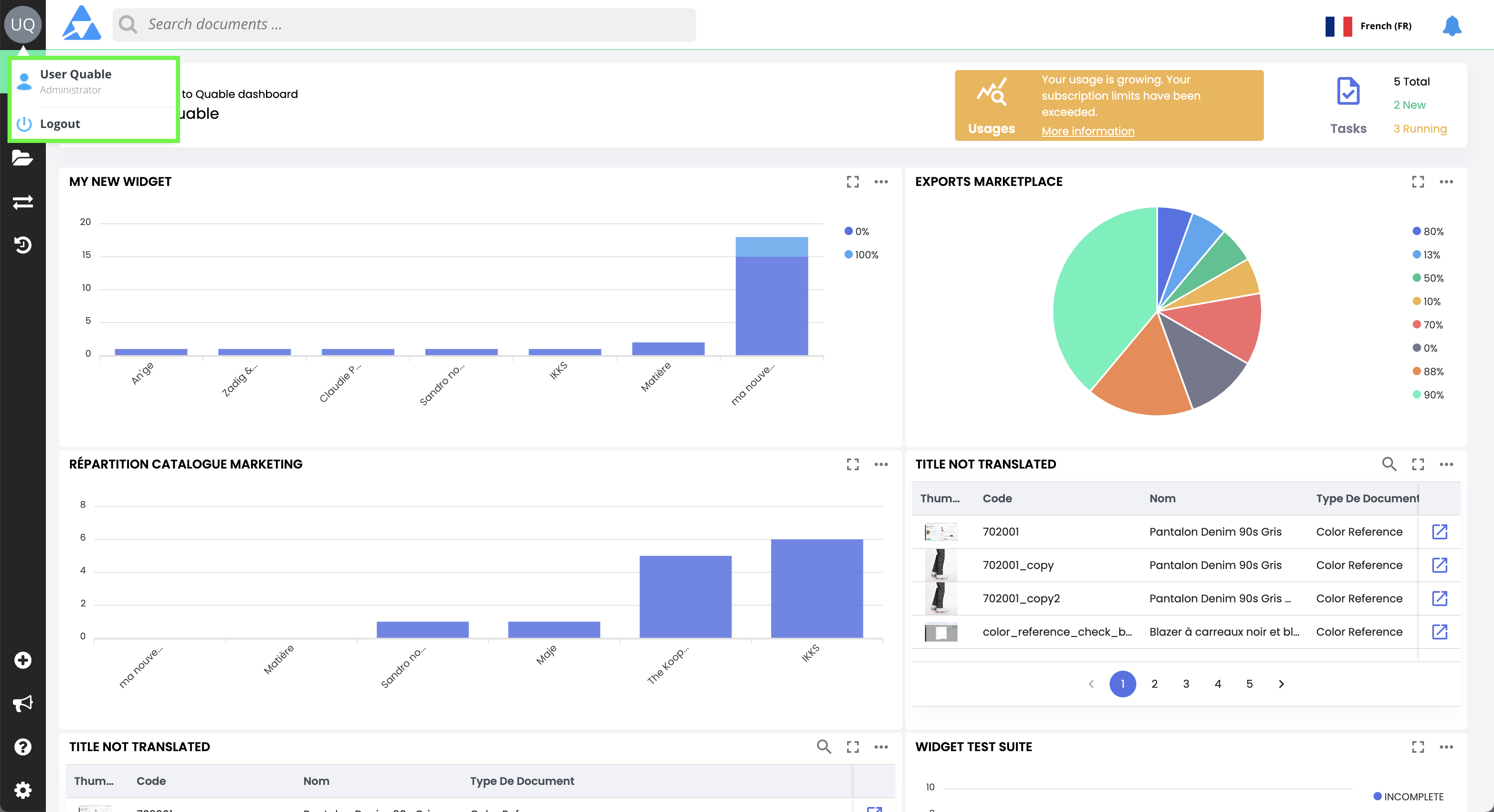This screenshot has height=812, width=1494.
Task: Open Exports Marketplace three-dot options menu
Action: click(x=1446, y=182)
